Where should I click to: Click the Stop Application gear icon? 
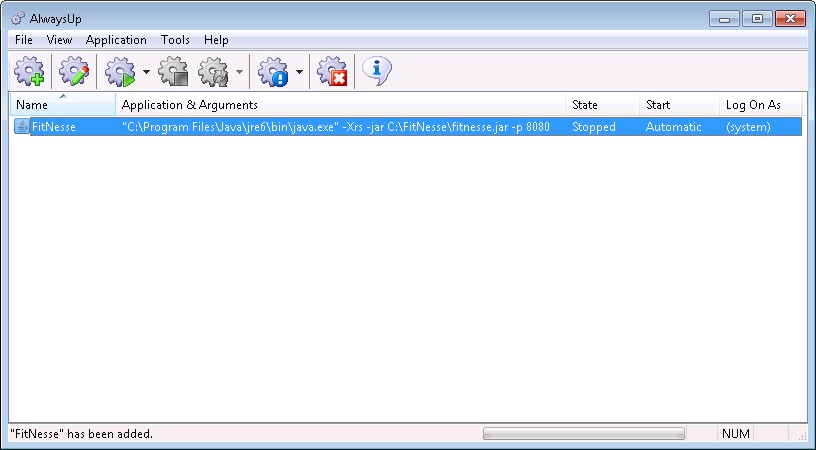click(x=173, y=71)
